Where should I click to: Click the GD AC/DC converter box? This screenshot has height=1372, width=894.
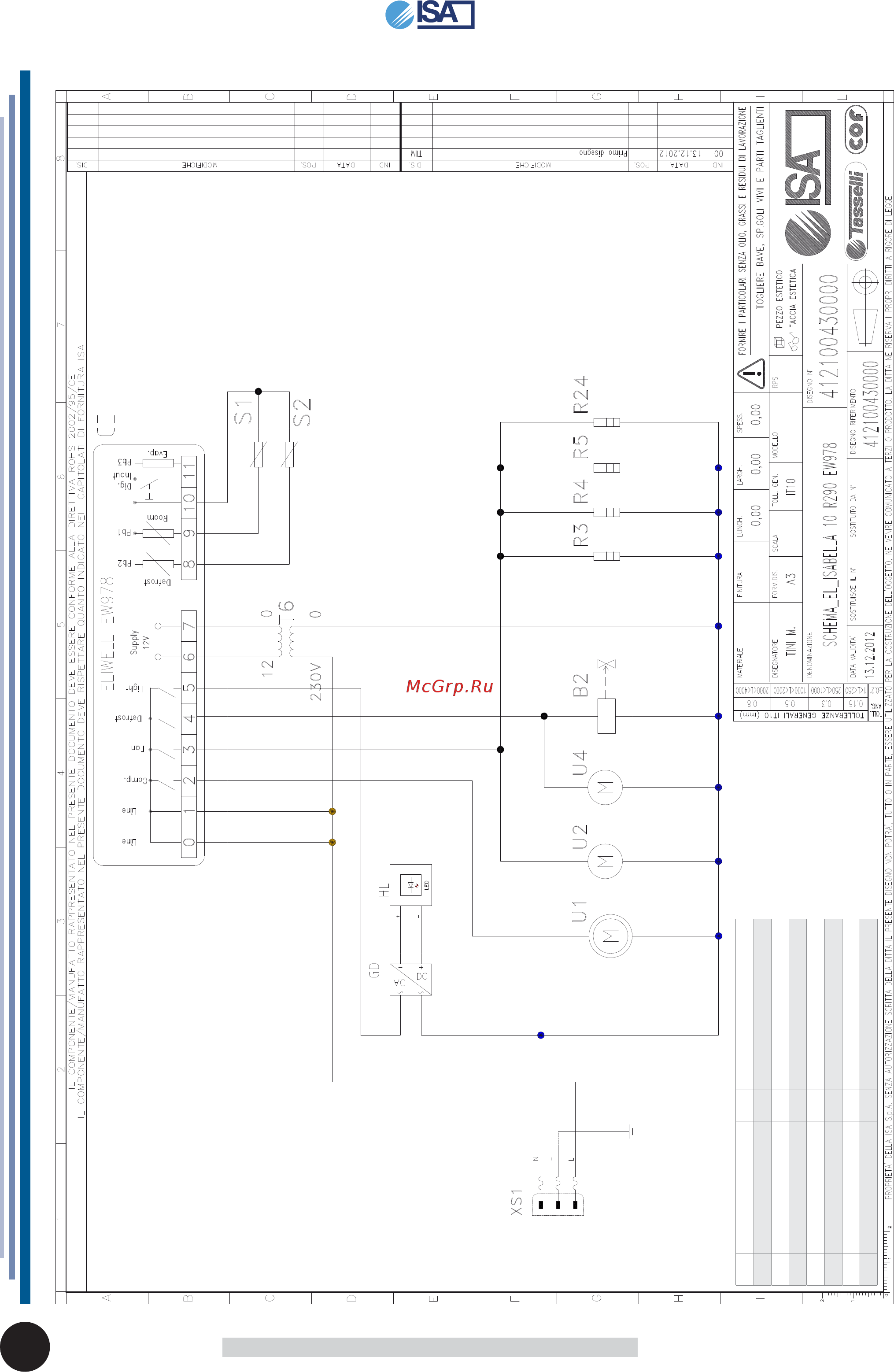click(411, 980)
